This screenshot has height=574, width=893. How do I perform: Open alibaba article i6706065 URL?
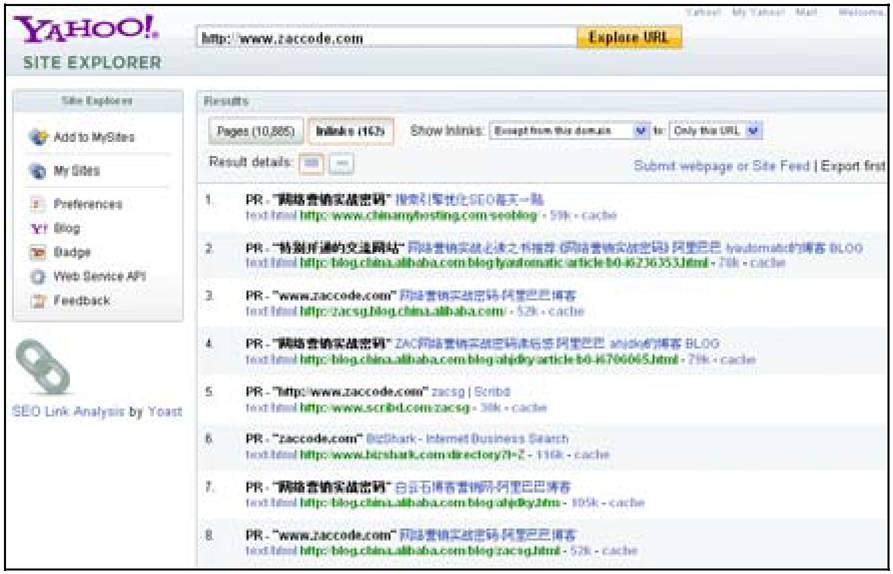[x=489, y=359]
